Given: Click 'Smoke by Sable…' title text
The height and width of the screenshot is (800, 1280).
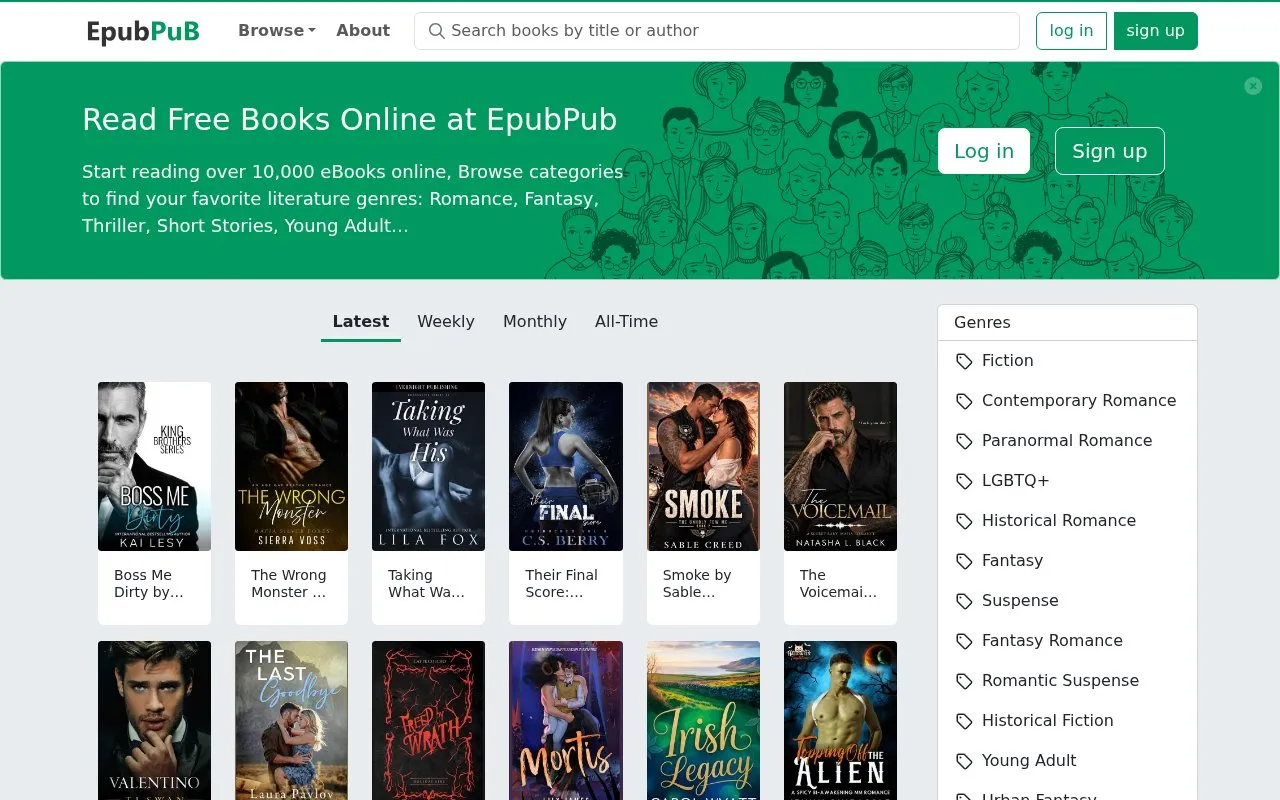Looking at the screenshot, I should tap(697, 583).
